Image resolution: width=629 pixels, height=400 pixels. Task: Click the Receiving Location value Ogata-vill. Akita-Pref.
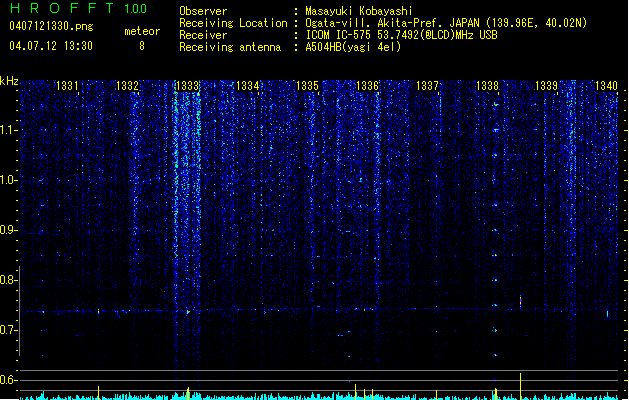(375, 23)
